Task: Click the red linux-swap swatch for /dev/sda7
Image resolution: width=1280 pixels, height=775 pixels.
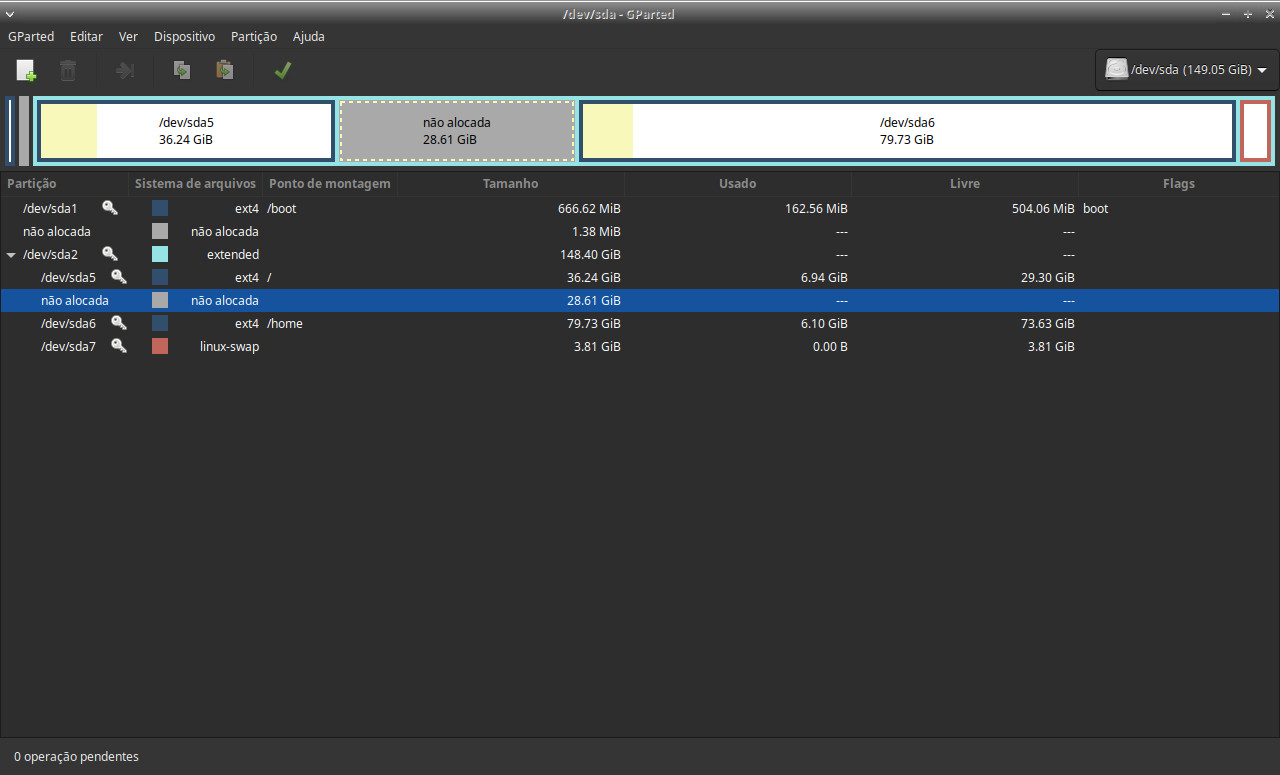Action: pos(160,346)
